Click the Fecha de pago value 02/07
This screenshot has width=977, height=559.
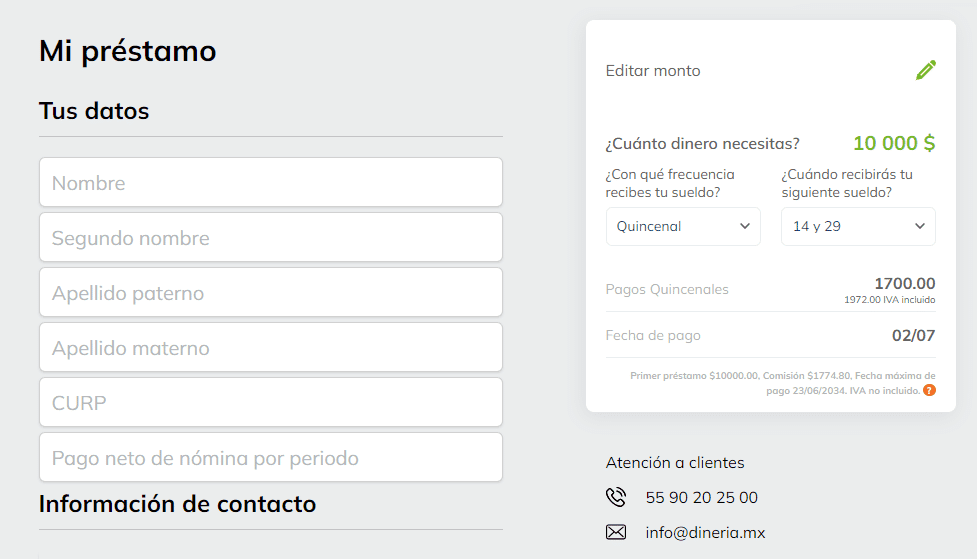(x=913, y=335)
